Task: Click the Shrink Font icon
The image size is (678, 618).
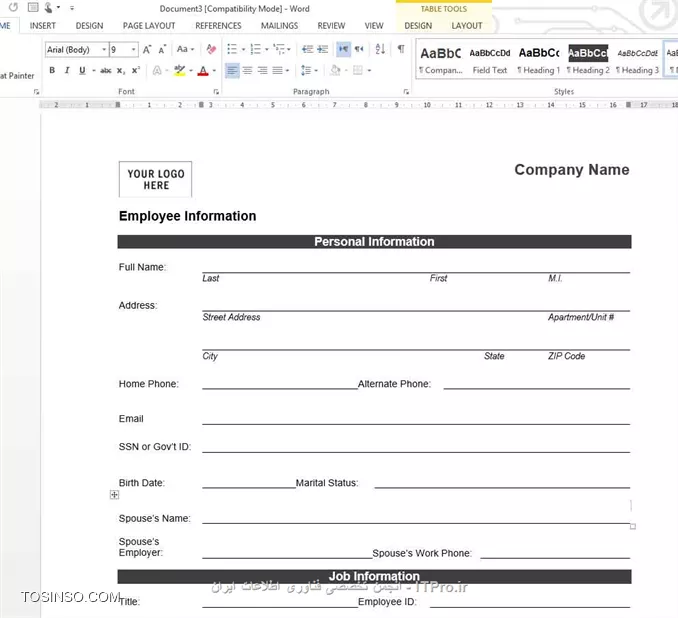Action: point(162,49)
